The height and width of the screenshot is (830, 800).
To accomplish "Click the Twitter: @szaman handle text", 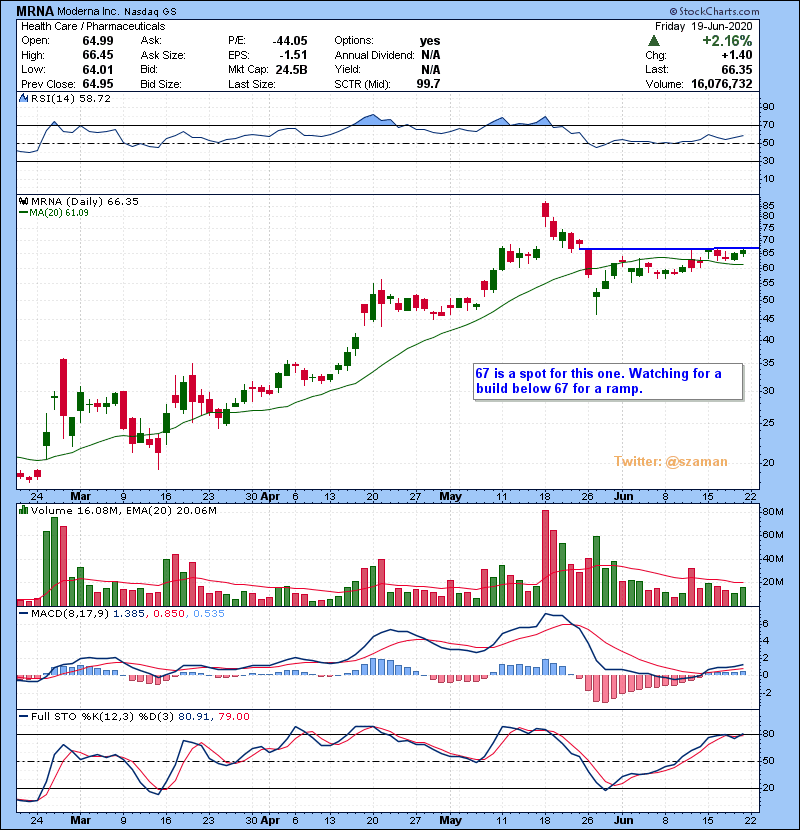I will click(671, 462).
